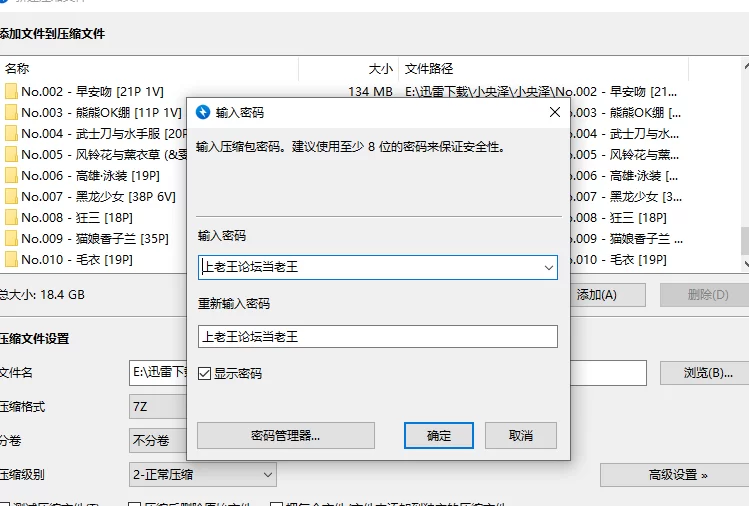Sort by the 大小 column header
Screen dimensions: 749x506
(x=380, y=69)
